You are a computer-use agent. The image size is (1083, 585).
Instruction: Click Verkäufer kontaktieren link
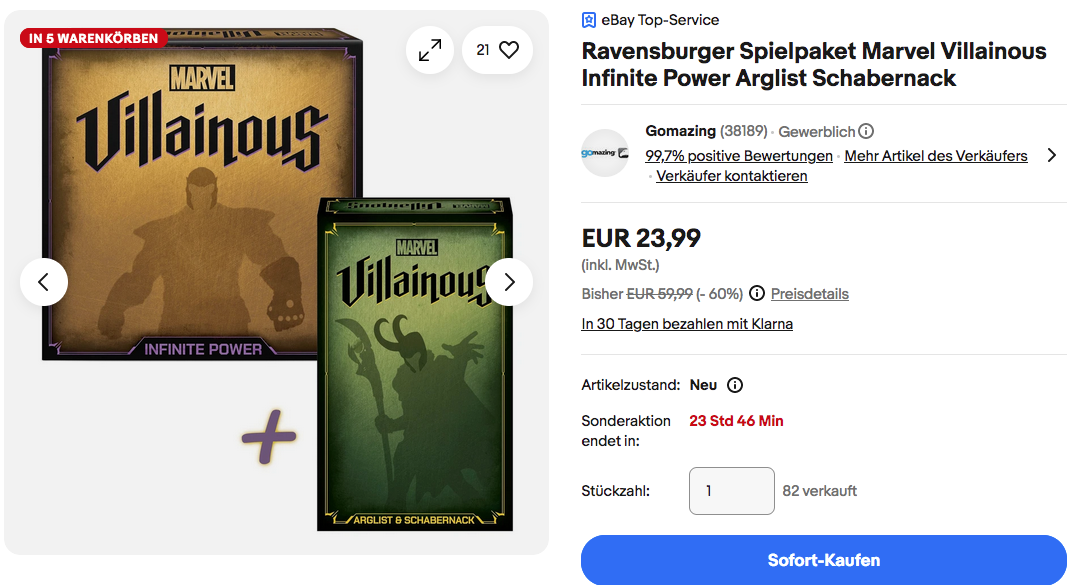click(732, 176)
